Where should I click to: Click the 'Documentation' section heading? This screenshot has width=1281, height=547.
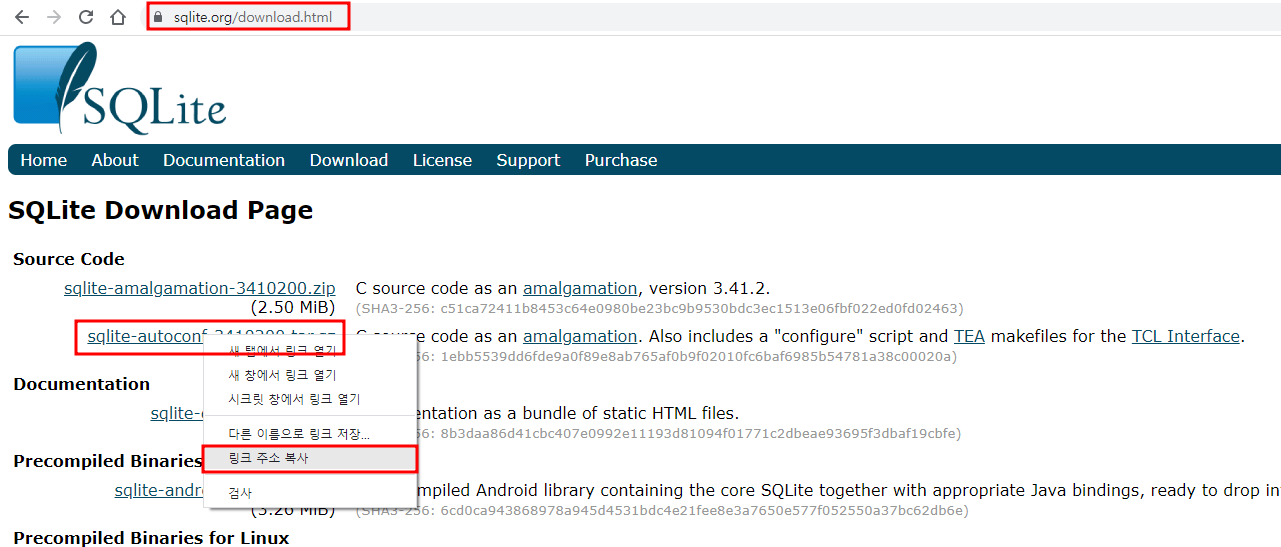click(82, 384)
